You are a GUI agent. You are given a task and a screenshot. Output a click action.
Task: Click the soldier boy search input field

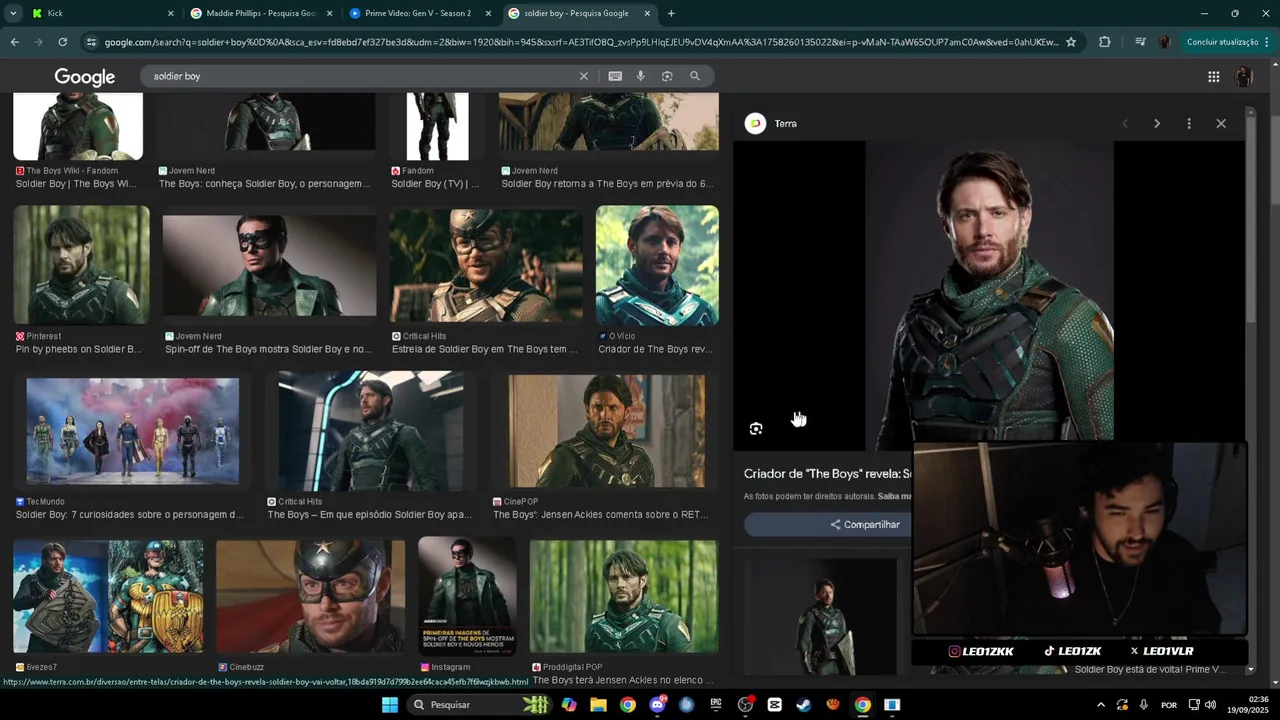360,76
